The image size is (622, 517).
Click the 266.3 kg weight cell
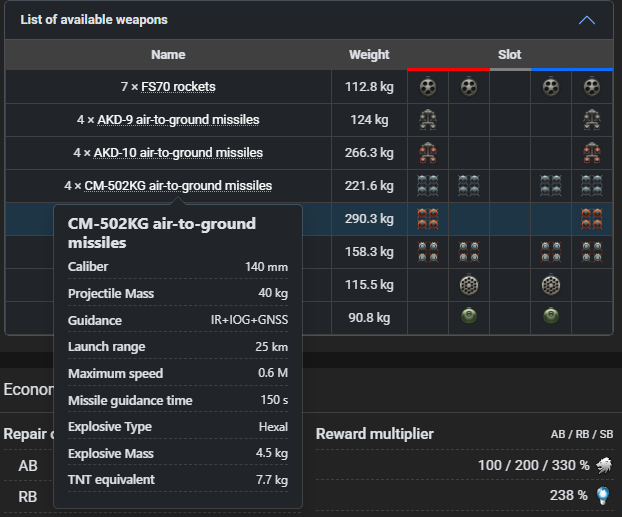[369, 152]
